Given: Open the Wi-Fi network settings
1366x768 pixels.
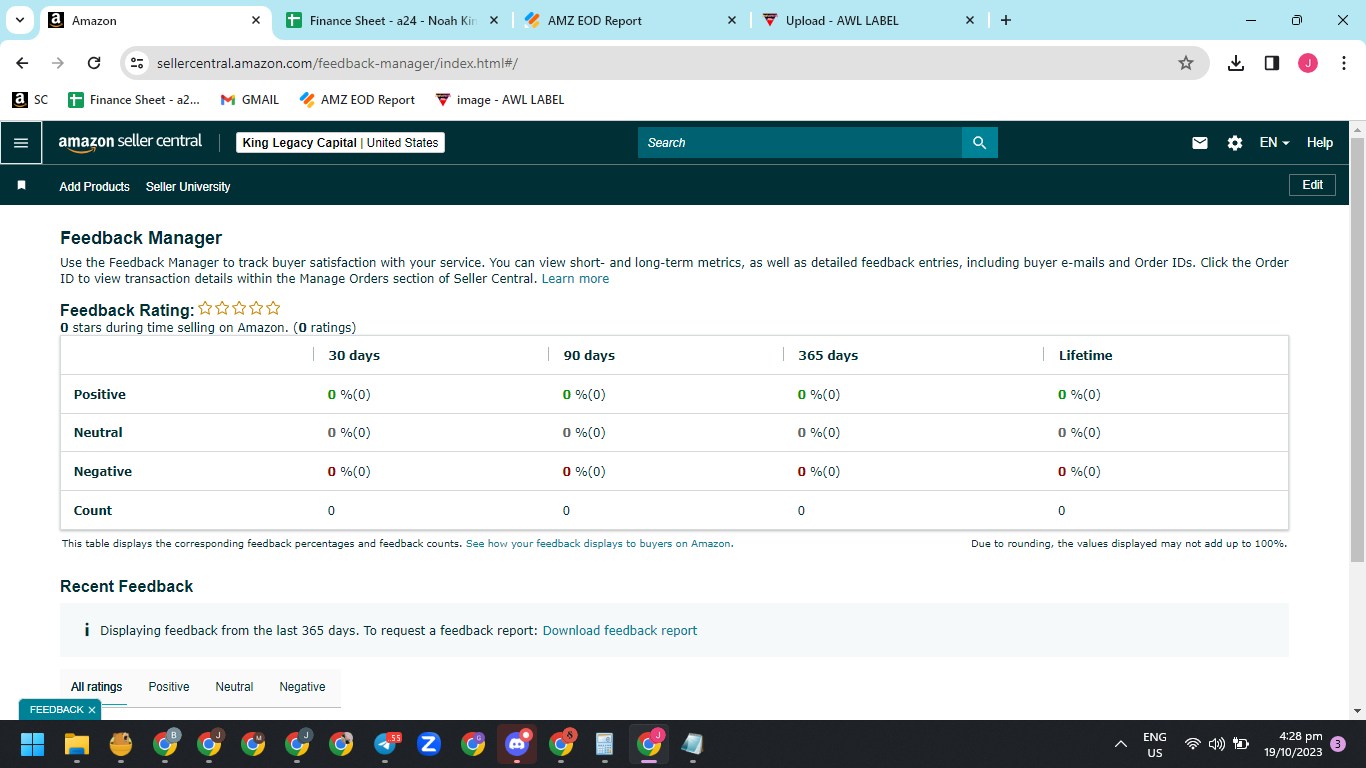Looking at the screenshot, I should [x=1193, y=744].
